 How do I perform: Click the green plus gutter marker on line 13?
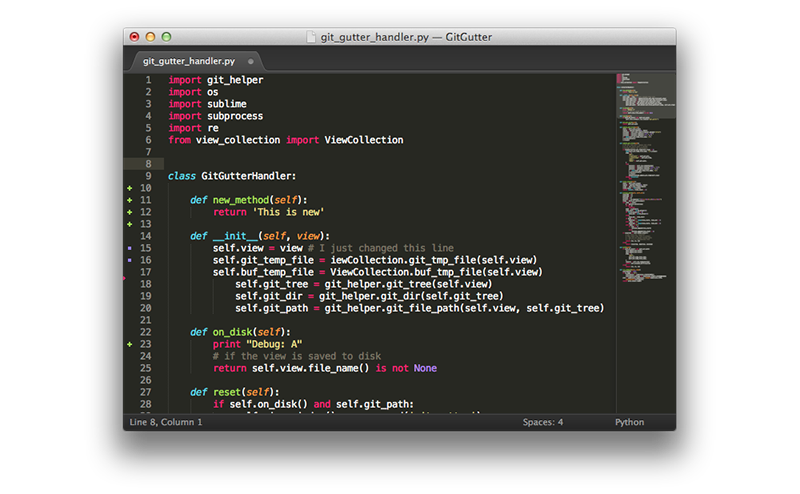click(x=130, y=224)
